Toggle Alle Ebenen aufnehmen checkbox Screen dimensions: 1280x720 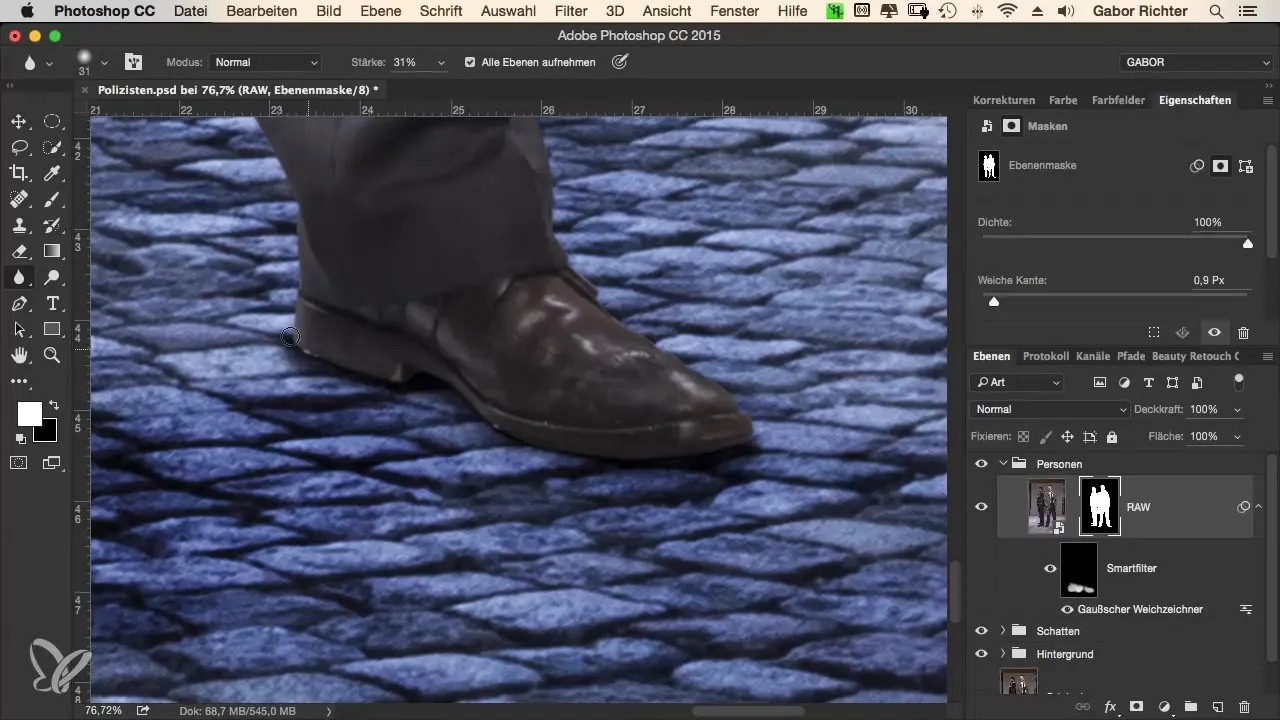[x=470, y=62]
